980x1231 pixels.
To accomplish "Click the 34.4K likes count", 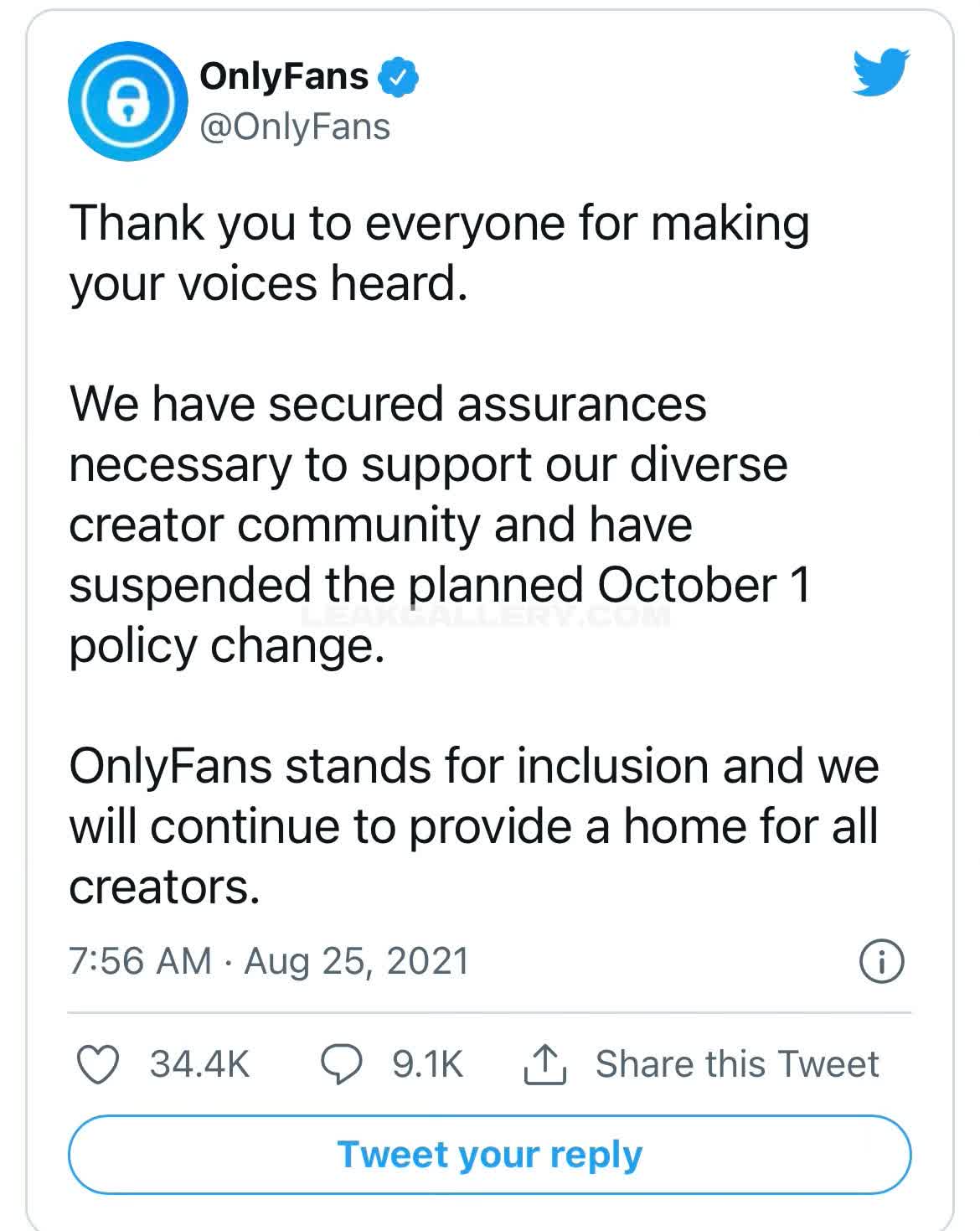I will point(200,1064).
